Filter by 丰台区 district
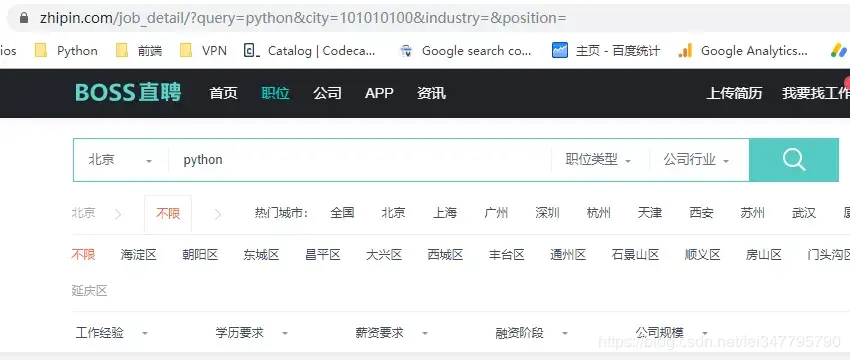The height and width of the screenshot is (360, 850). point(506,254)
